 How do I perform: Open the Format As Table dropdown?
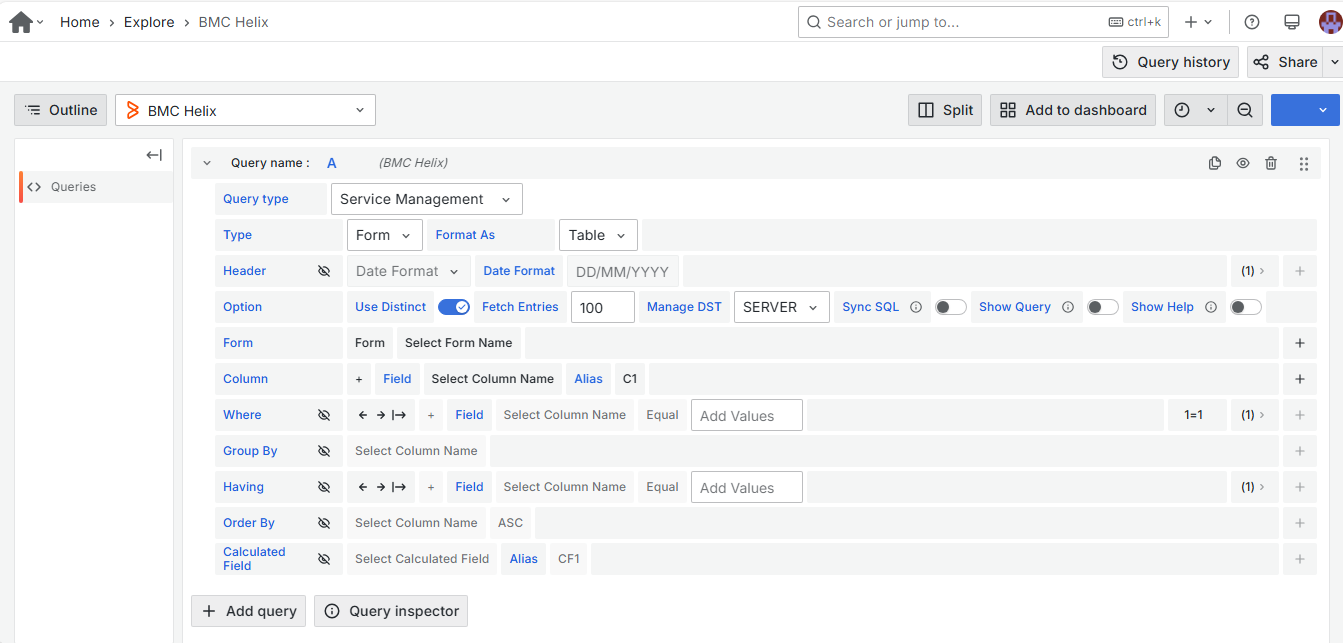tap(598, 235)
